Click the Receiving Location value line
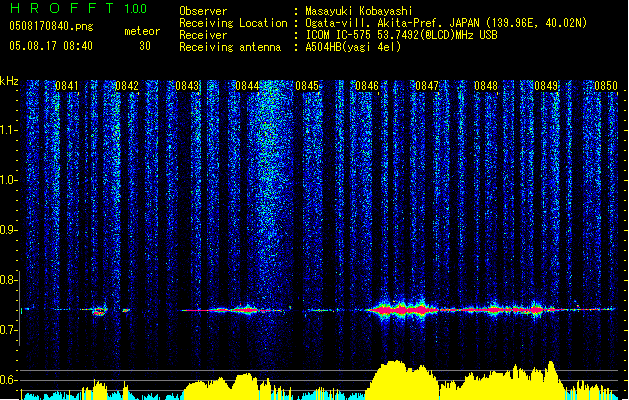Screen dimensions: 629x400 coord(446,23)
